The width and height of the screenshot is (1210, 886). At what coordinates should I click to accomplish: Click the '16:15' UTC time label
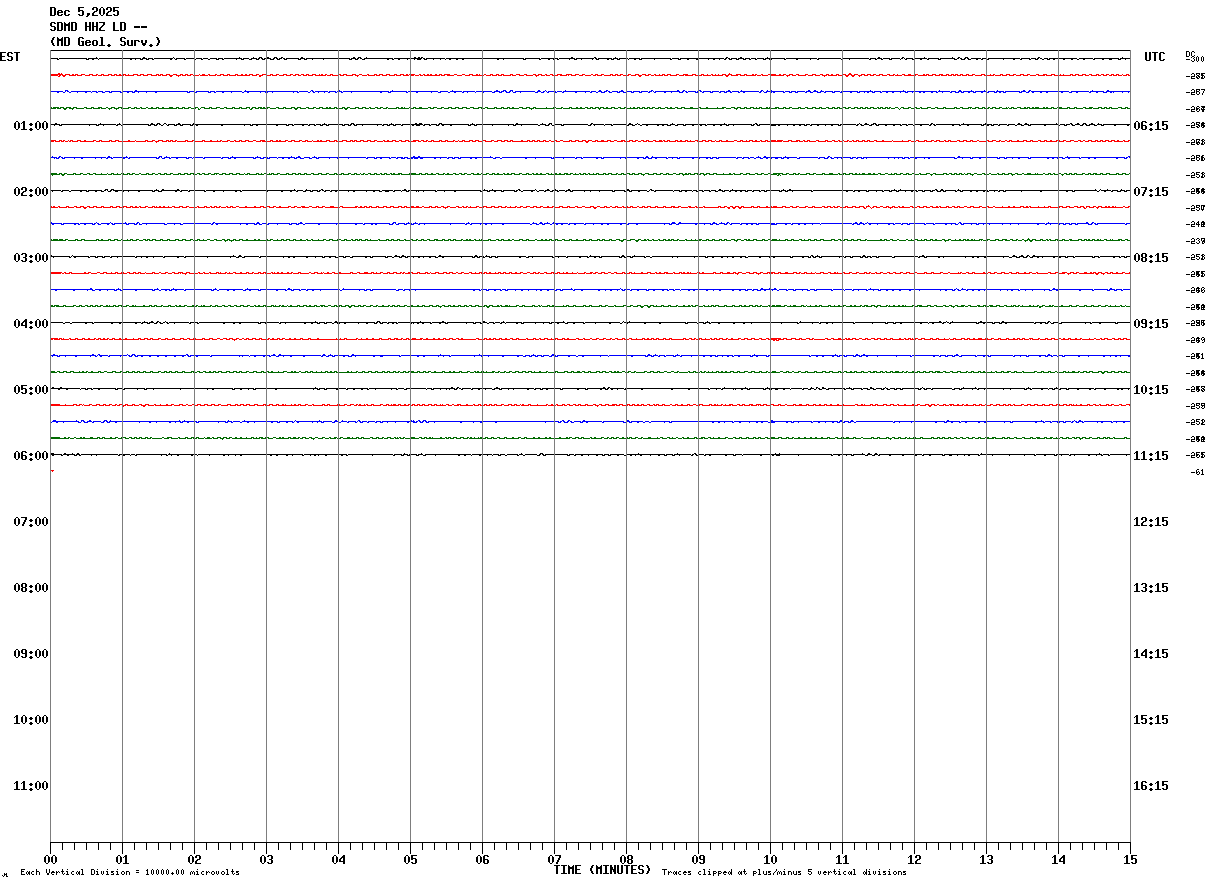pos(1151,785)
